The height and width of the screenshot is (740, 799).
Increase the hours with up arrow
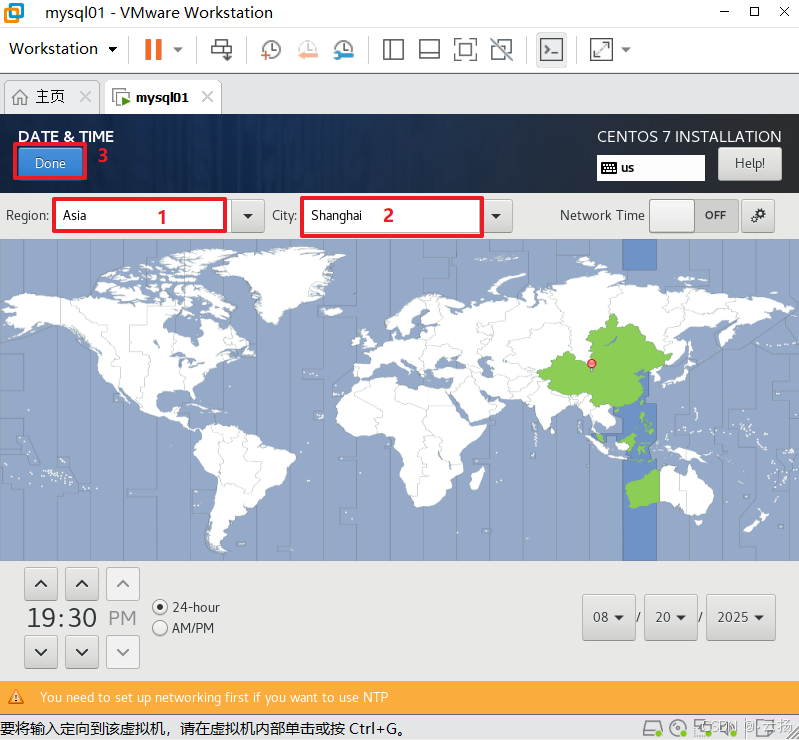tap(41, 584)
